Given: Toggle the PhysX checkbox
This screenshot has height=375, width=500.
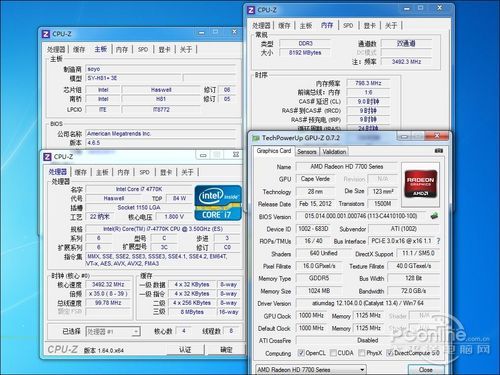Looking at the screenshot, I should pos(361,353).
